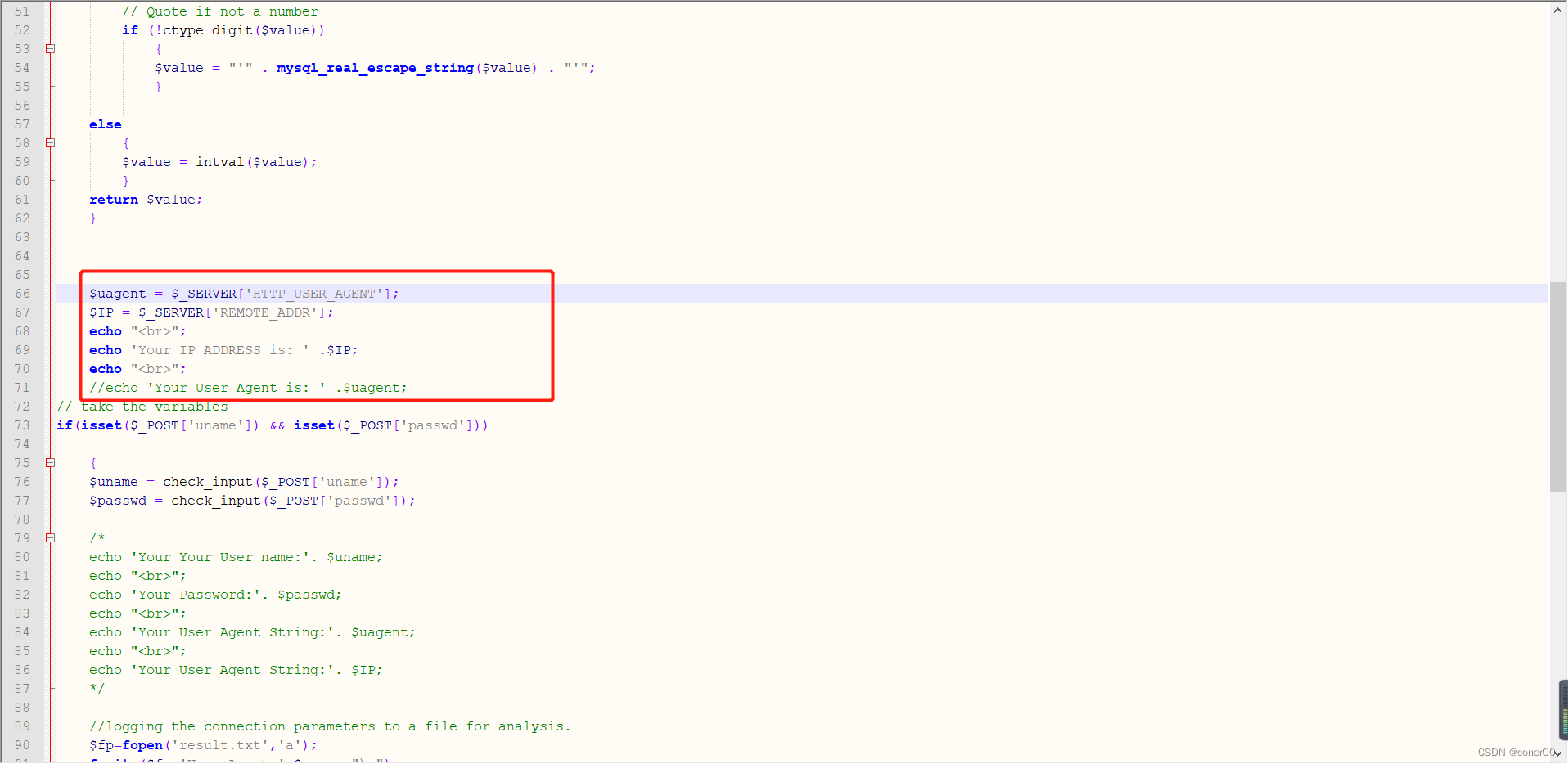
Task: Click the 'else' keyword on line 57
Action: point(106,124)
